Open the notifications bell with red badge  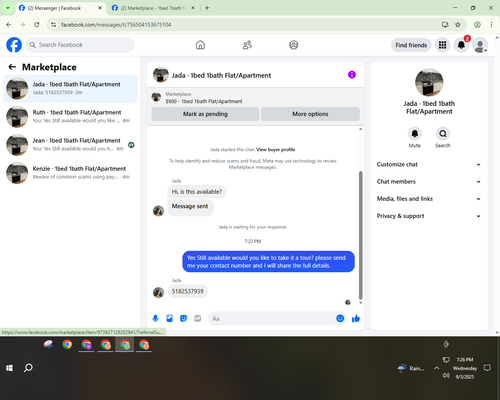[461, 45]
